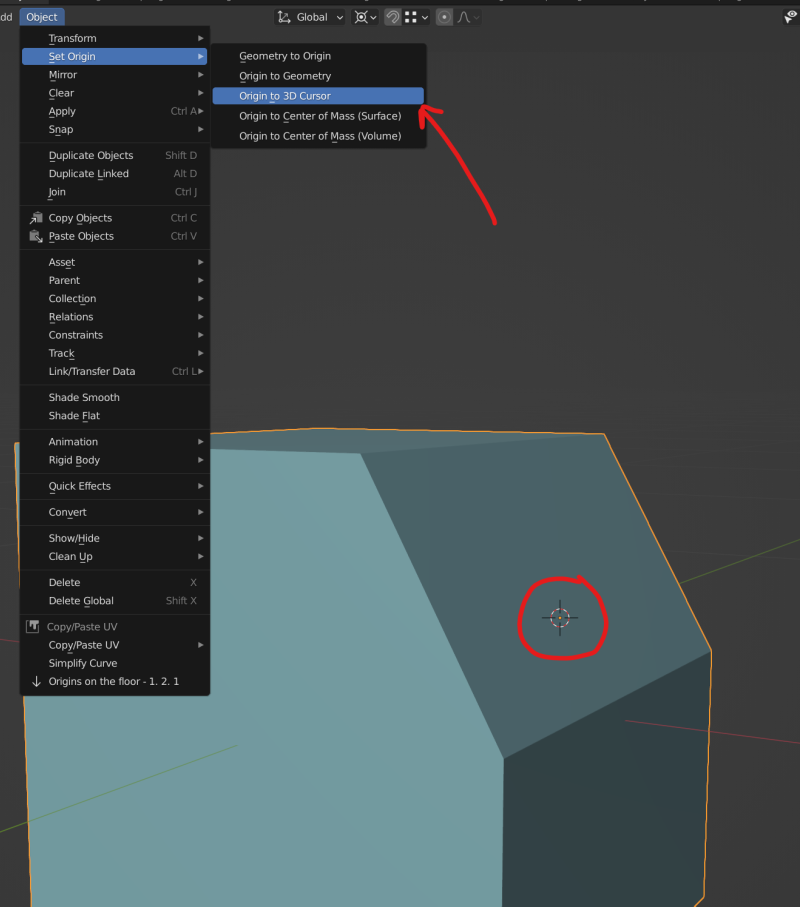800x907 pixels.
Task: Toggle proportional editing circle icon
Action: (x=444, y=17)
